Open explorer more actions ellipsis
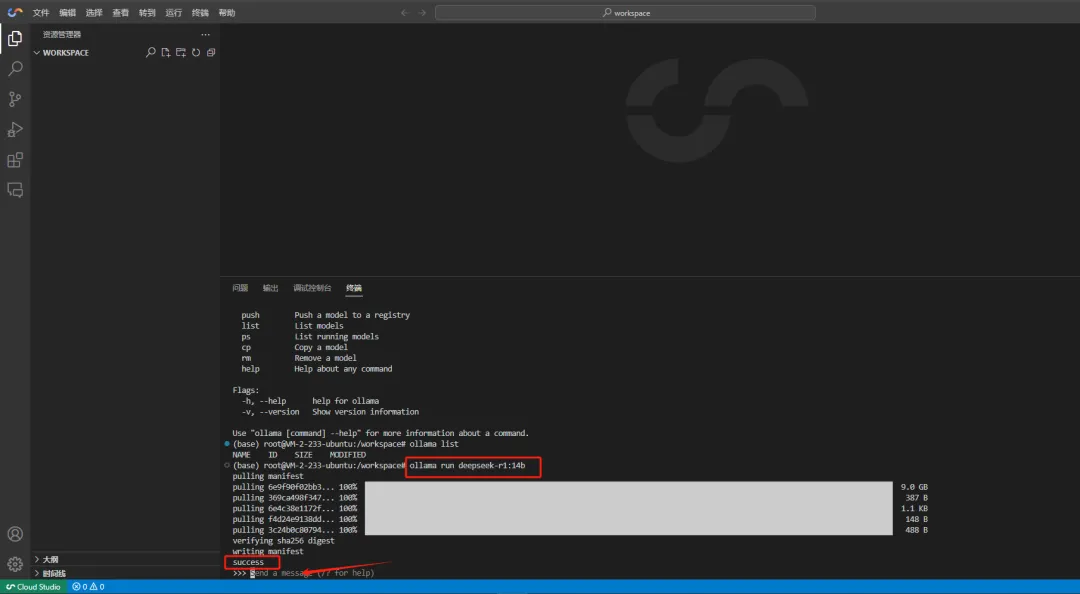The image size is (1080, 594). pyautogui.click(x=205, y=34)
